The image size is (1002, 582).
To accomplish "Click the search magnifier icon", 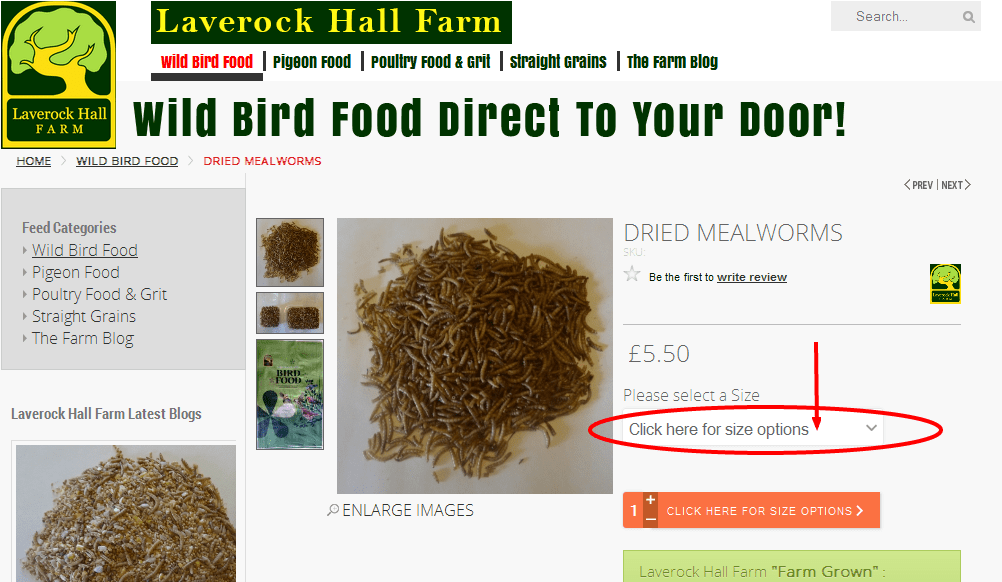I will point(969,17).
